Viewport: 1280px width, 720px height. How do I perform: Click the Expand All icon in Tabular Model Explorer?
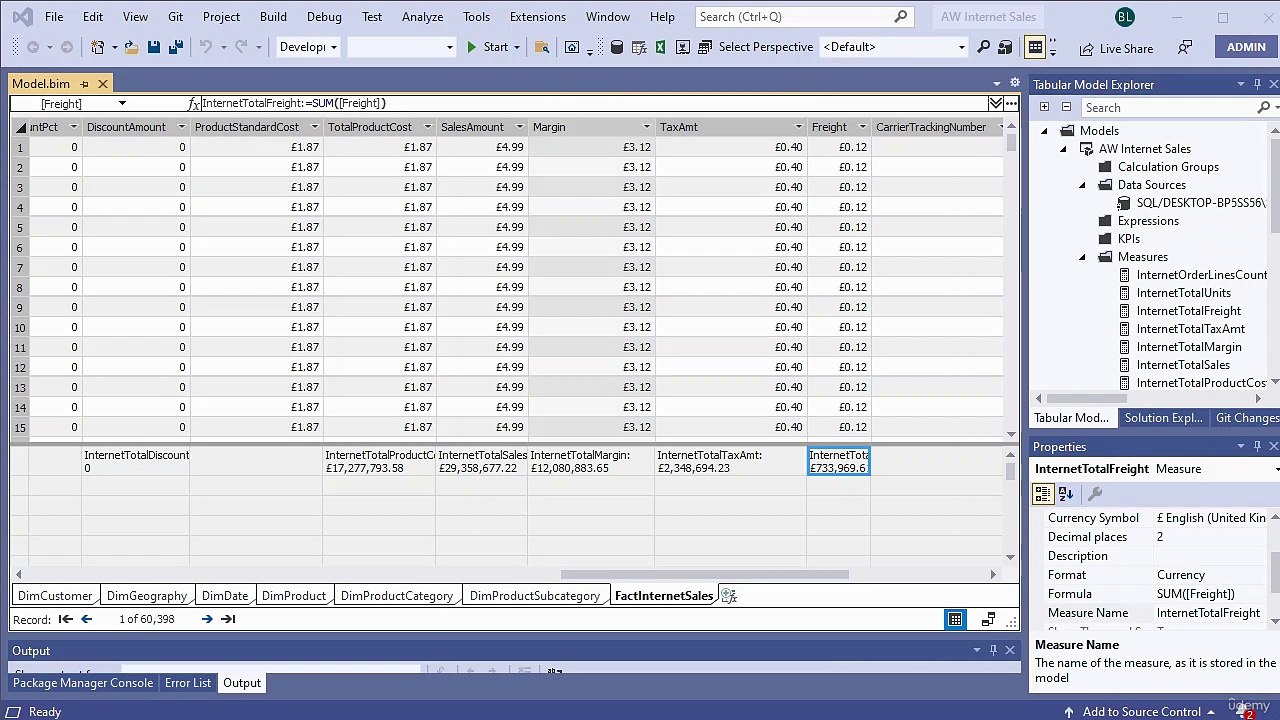tap(1044, 107)
